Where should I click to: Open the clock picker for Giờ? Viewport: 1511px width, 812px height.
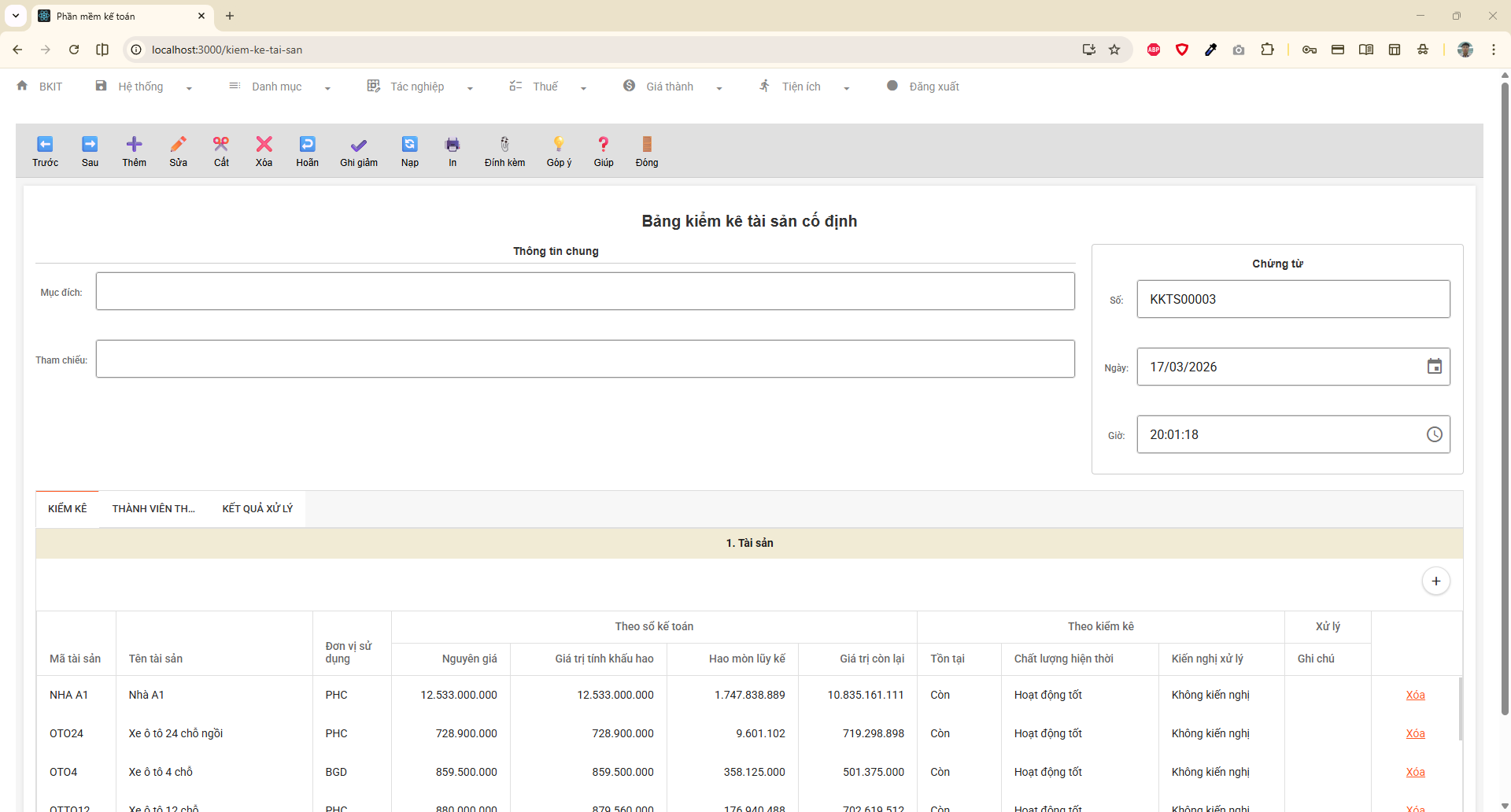point(1434,434)
